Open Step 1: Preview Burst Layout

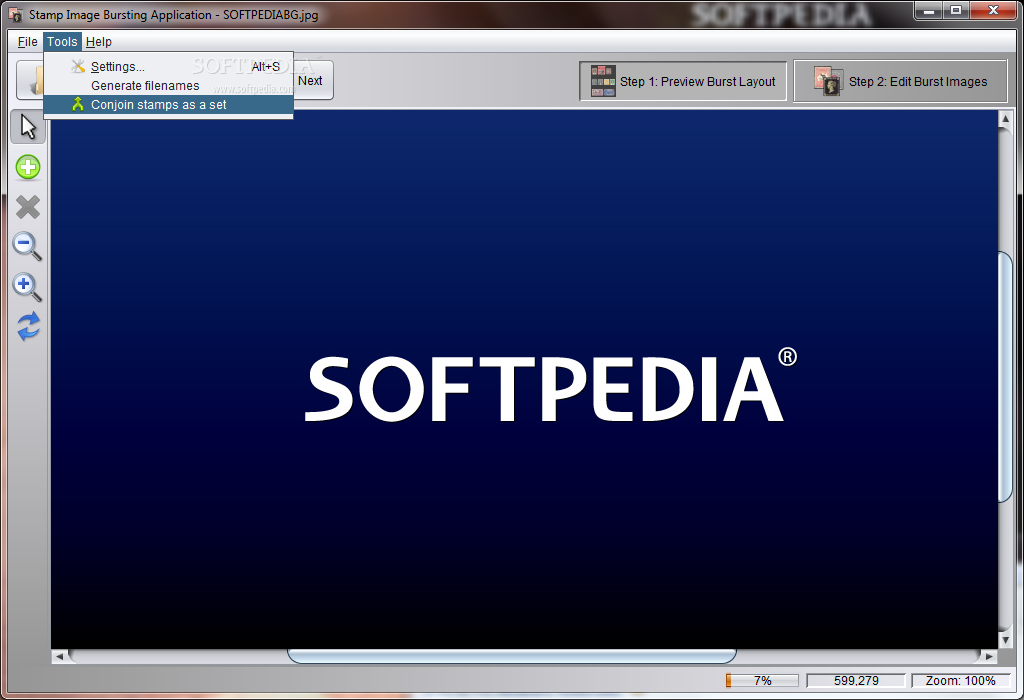[x=683, y=81]
